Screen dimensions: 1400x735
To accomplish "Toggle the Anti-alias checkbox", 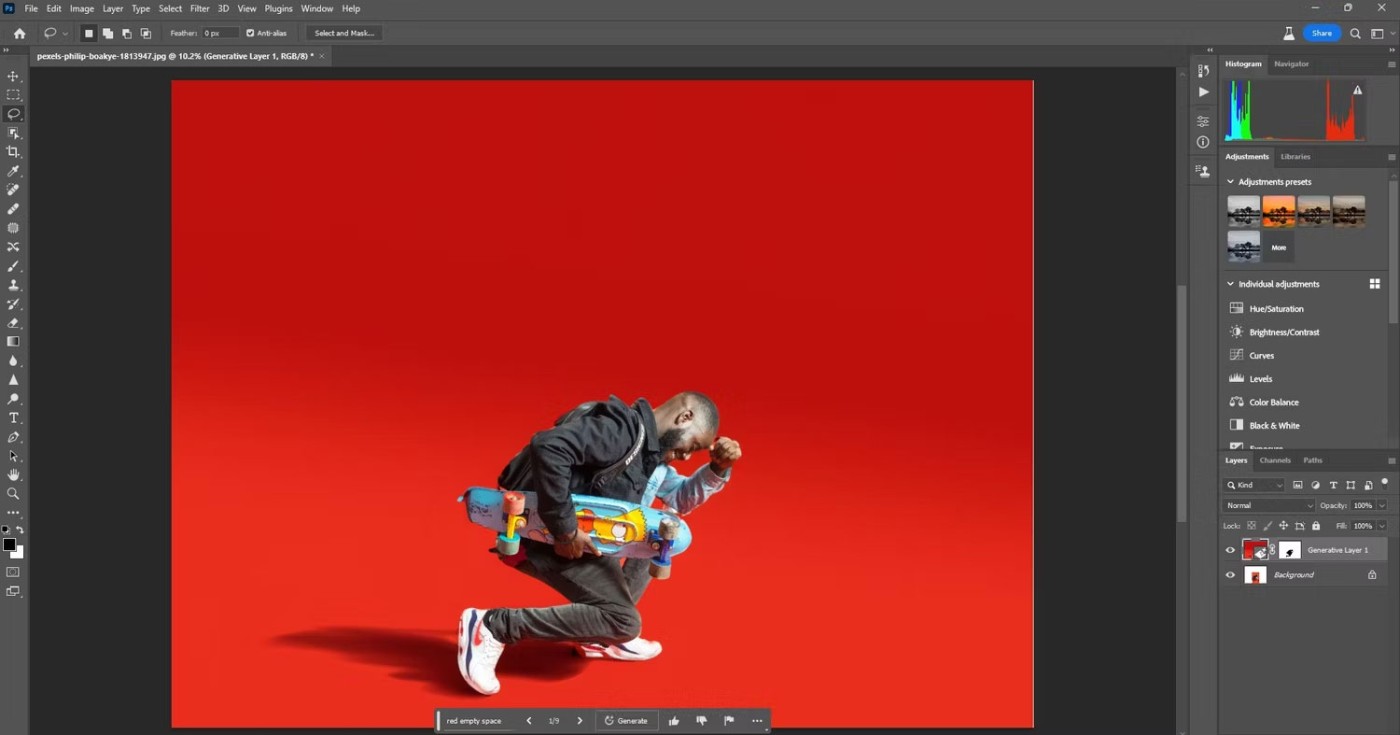I will click(250, 33).
